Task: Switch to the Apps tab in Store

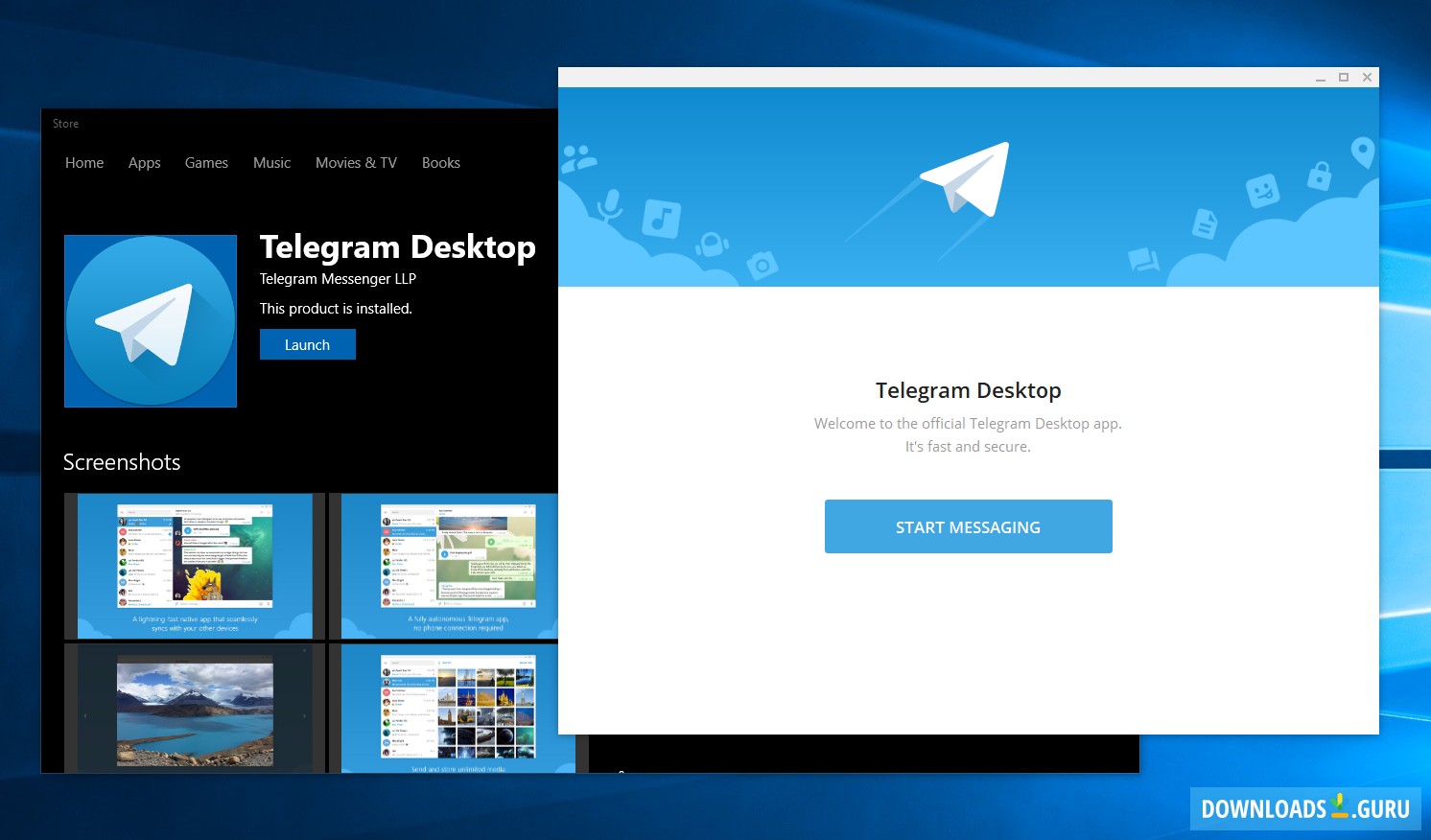Action: pos(145,163)
